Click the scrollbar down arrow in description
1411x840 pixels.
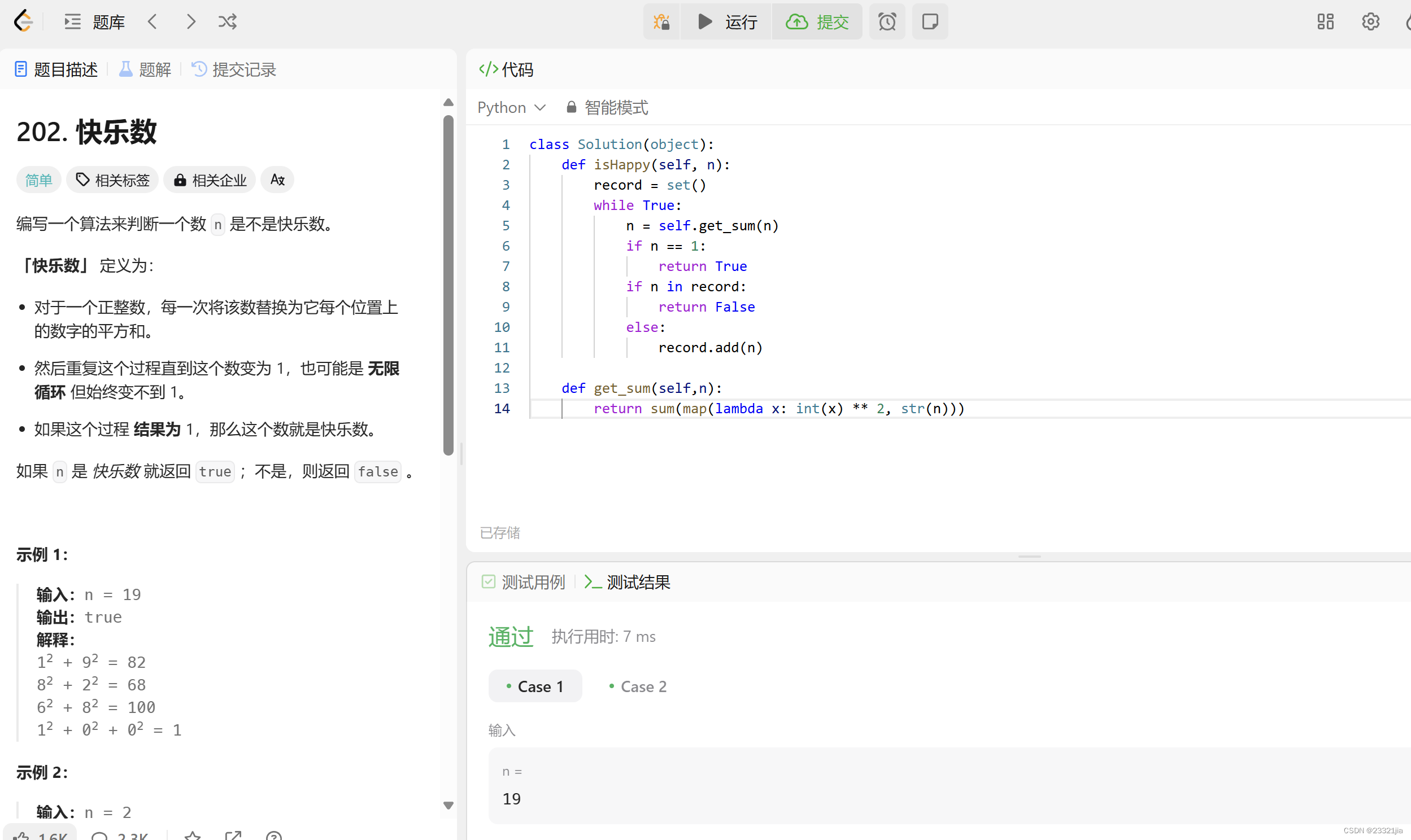(x=448, y=805)
